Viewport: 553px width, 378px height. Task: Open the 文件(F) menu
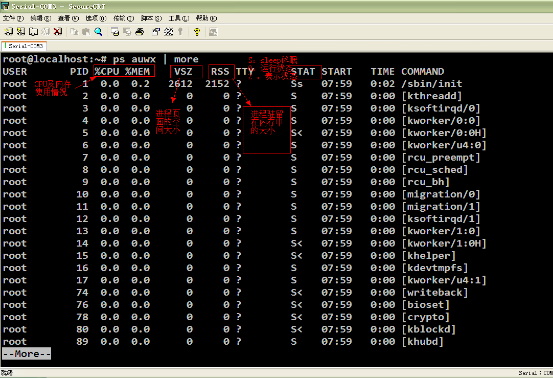(x=13, y=18)
